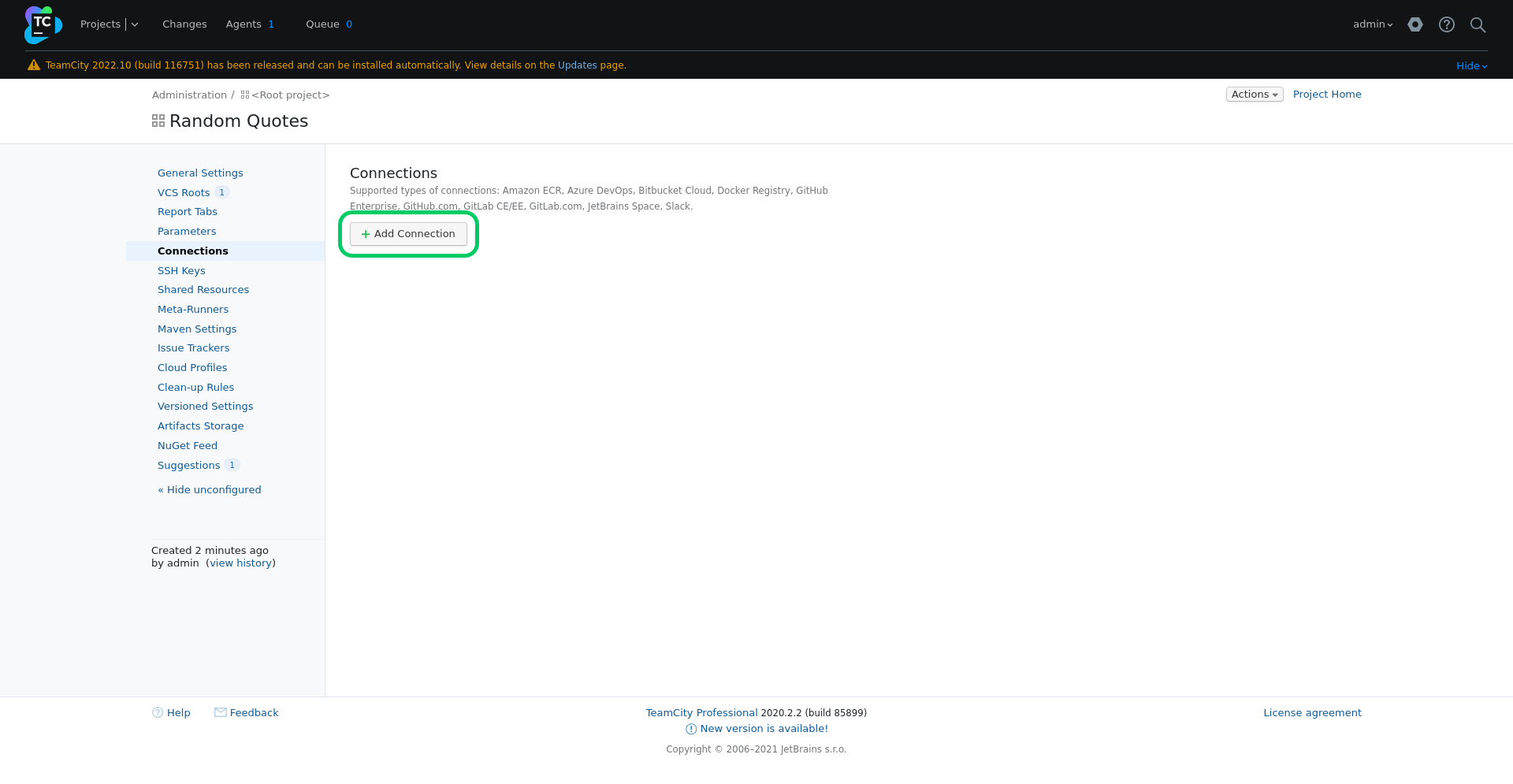
Task: Click the VCS Roots count badge
Action: pos(222,193)
